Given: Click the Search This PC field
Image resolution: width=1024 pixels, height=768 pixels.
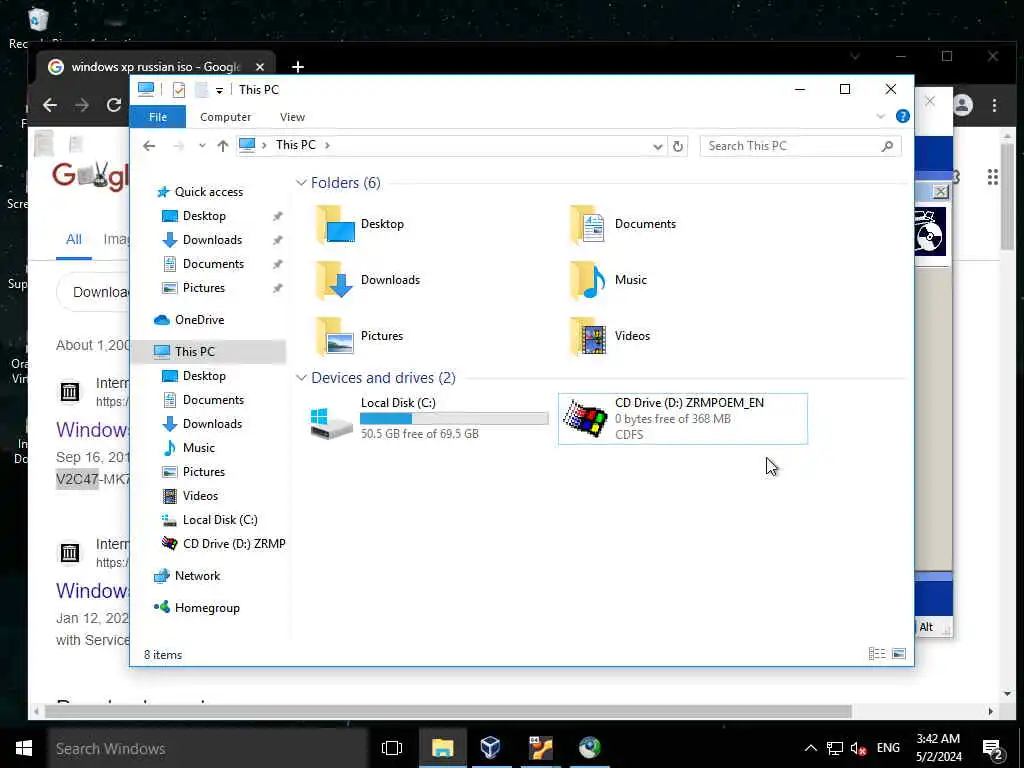Looking at the screenshot, I should coord(801,146).
